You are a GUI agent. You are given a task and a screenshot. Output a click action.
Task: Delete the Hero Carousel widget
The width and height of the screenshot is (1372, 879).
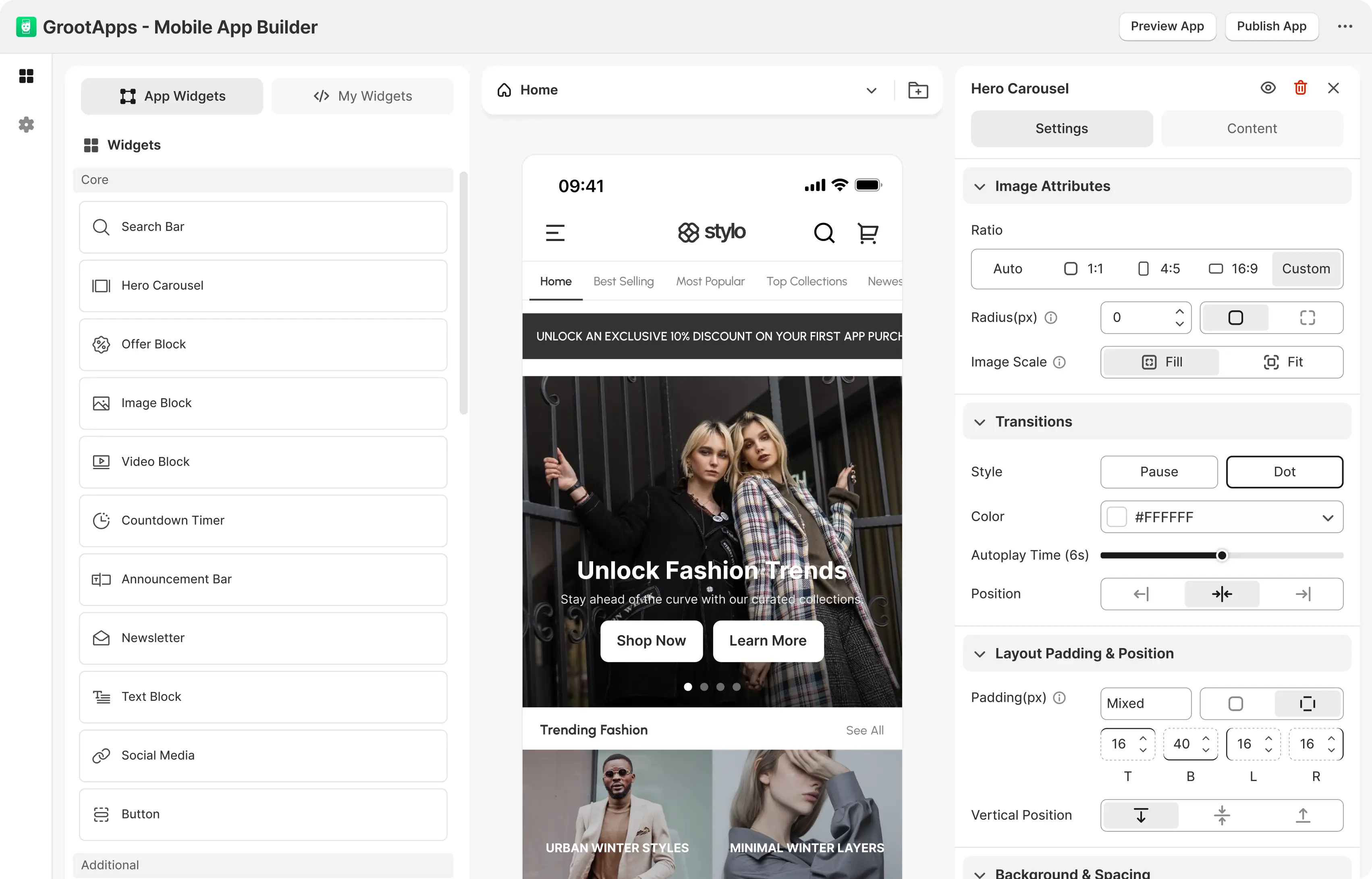coord(1301,87)
